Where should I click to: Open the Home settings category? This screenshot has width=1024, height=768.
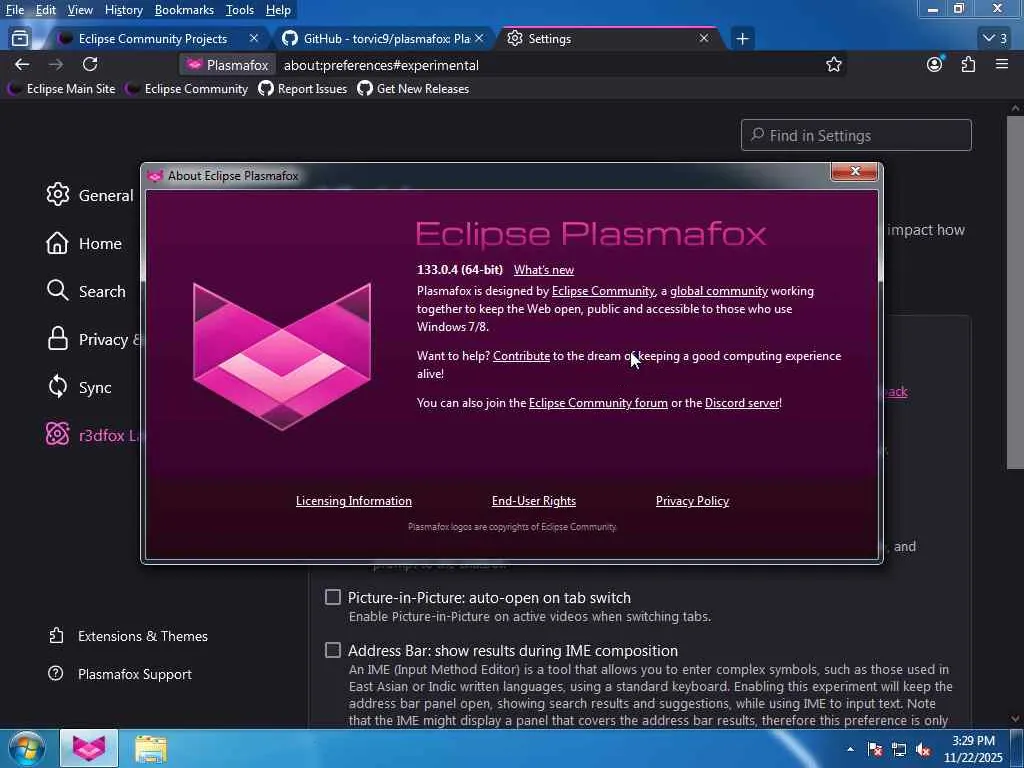[84, 243]
